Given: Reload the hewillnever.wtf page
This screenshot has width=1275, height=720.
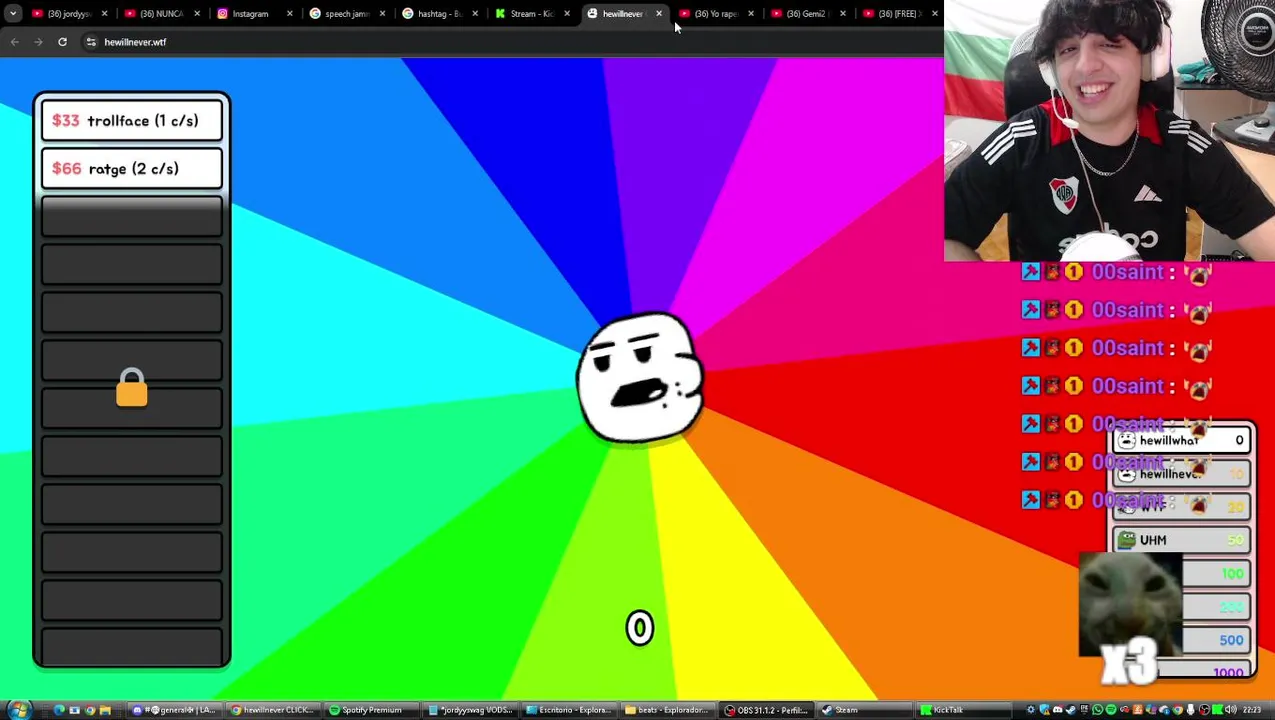Looking at the screenshot, I should [x=62, y=42].
